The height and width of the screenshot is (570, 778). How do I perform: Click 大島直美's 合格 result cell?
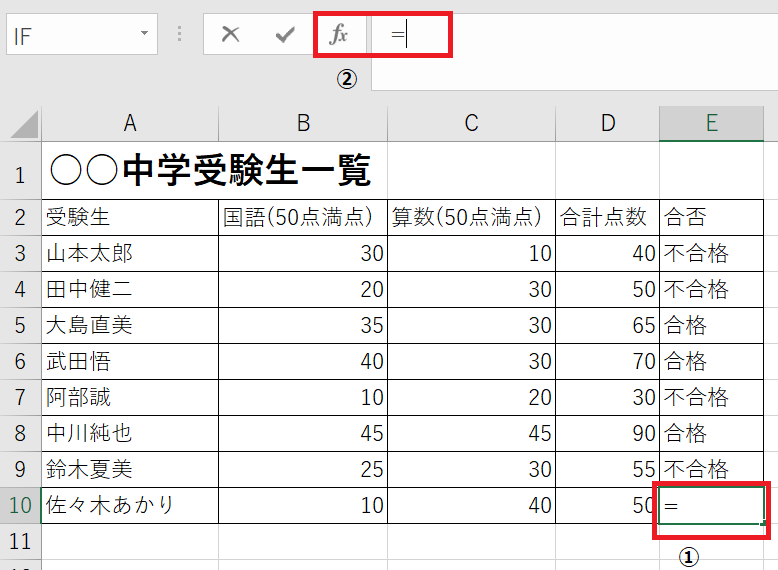pos(711,325)
